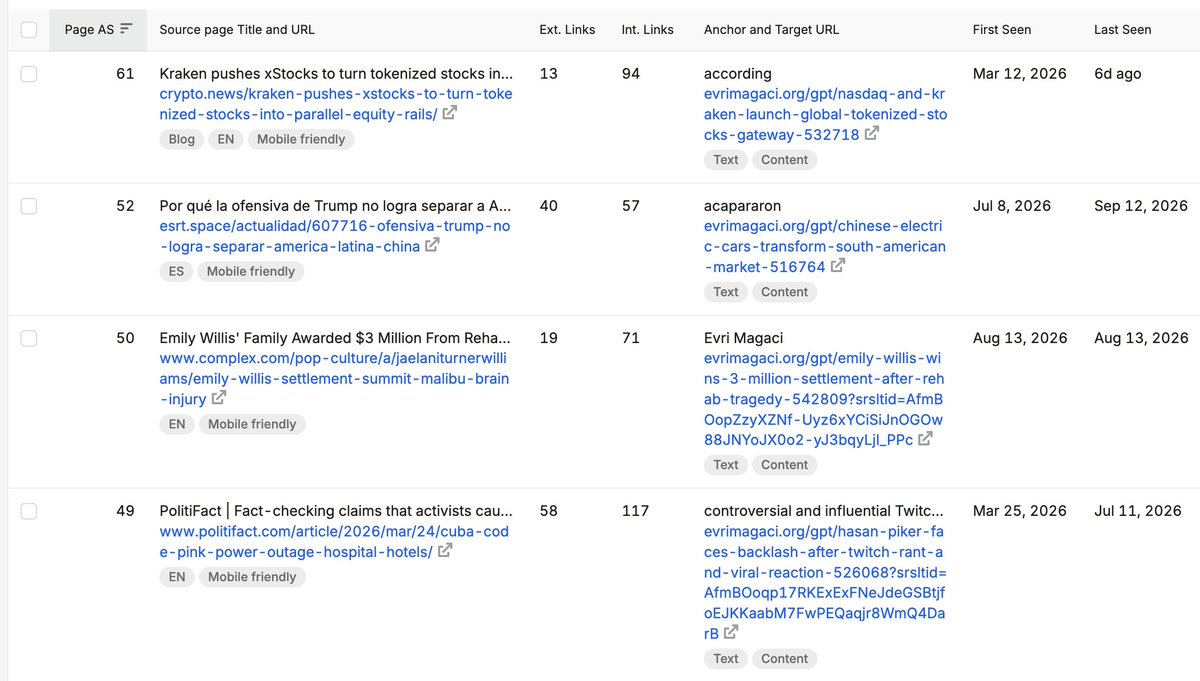Open external icon for emily-willis-wins target URL
This screenshot has width=1200, height=681.
[x=925, y=438]
